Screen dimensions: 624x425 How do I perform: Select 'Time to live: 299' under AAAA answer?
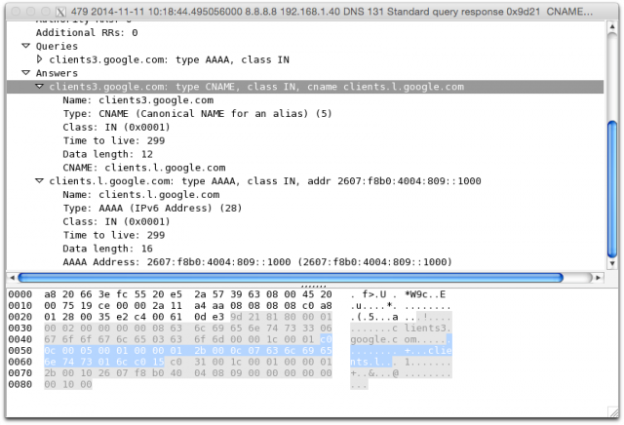113,235
